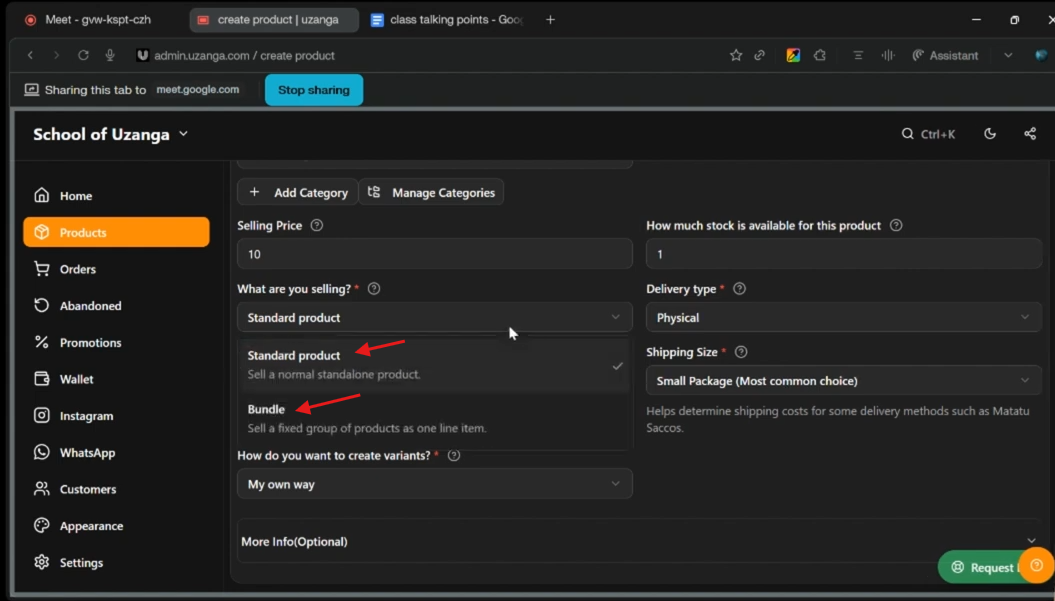Screen dimensions: 1055x601
Task: Open Wallet from the sidebar
Action: (116, 379)
